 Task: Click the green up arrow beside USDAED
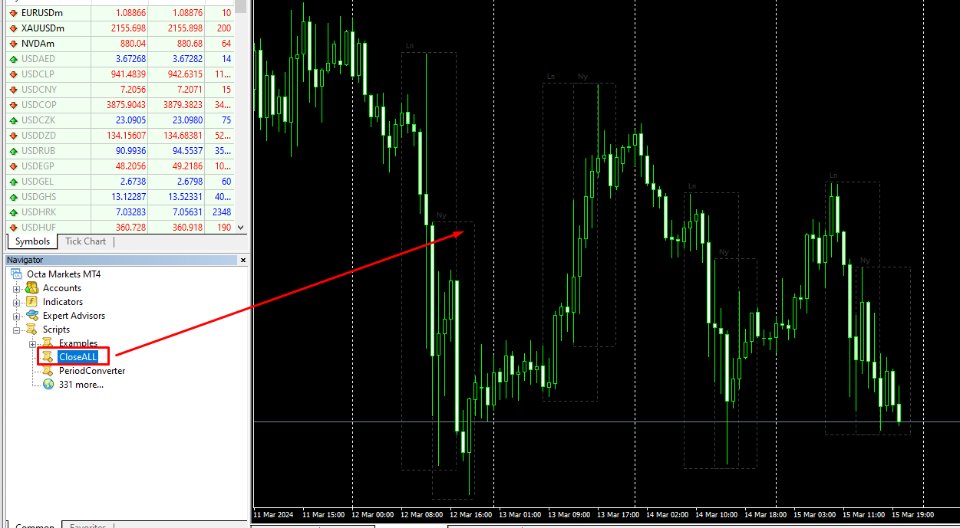(12, 59)
